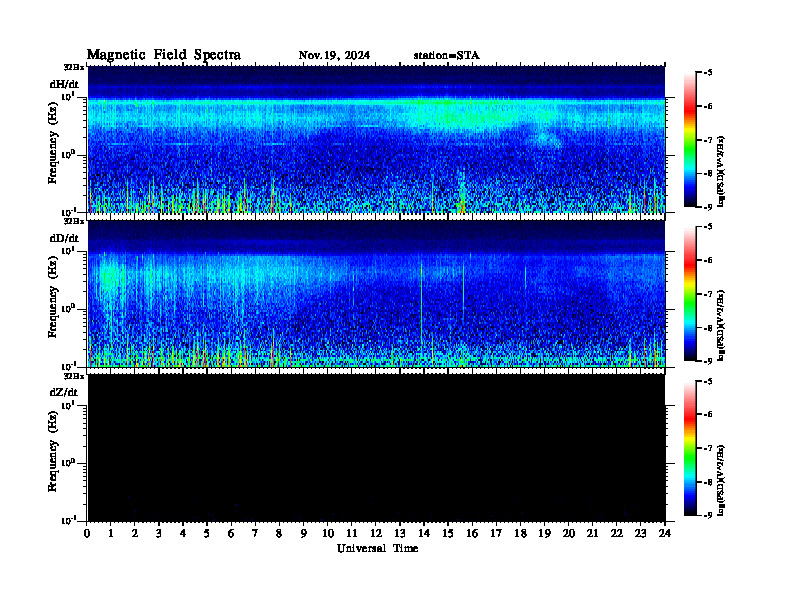Viewport: 792px width, 612px height.
Task: Click the "station=STA" label
Action: [446, 55]
